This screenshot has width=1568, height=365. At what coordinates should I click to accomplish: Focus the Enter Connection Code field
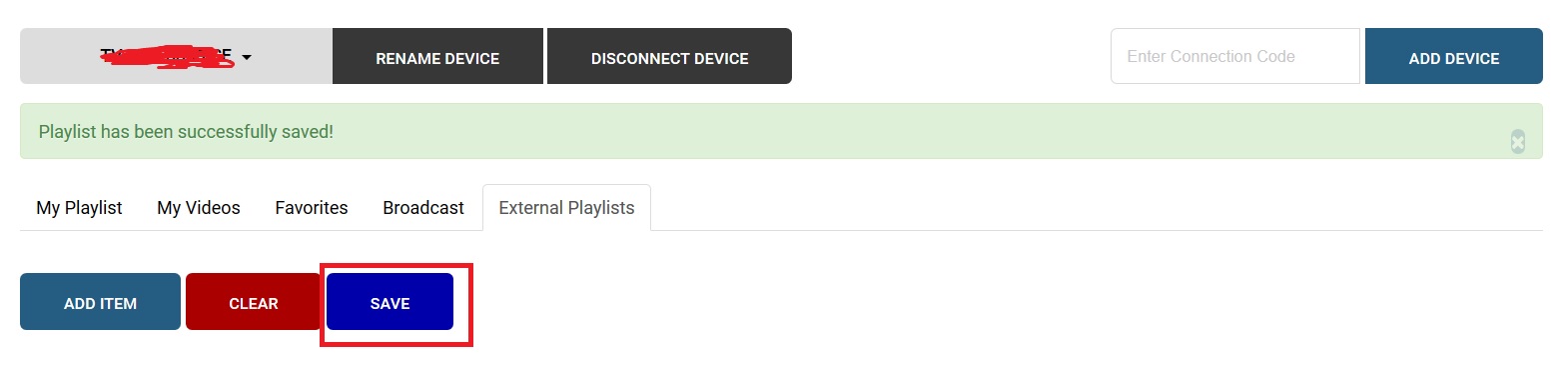1234,56
